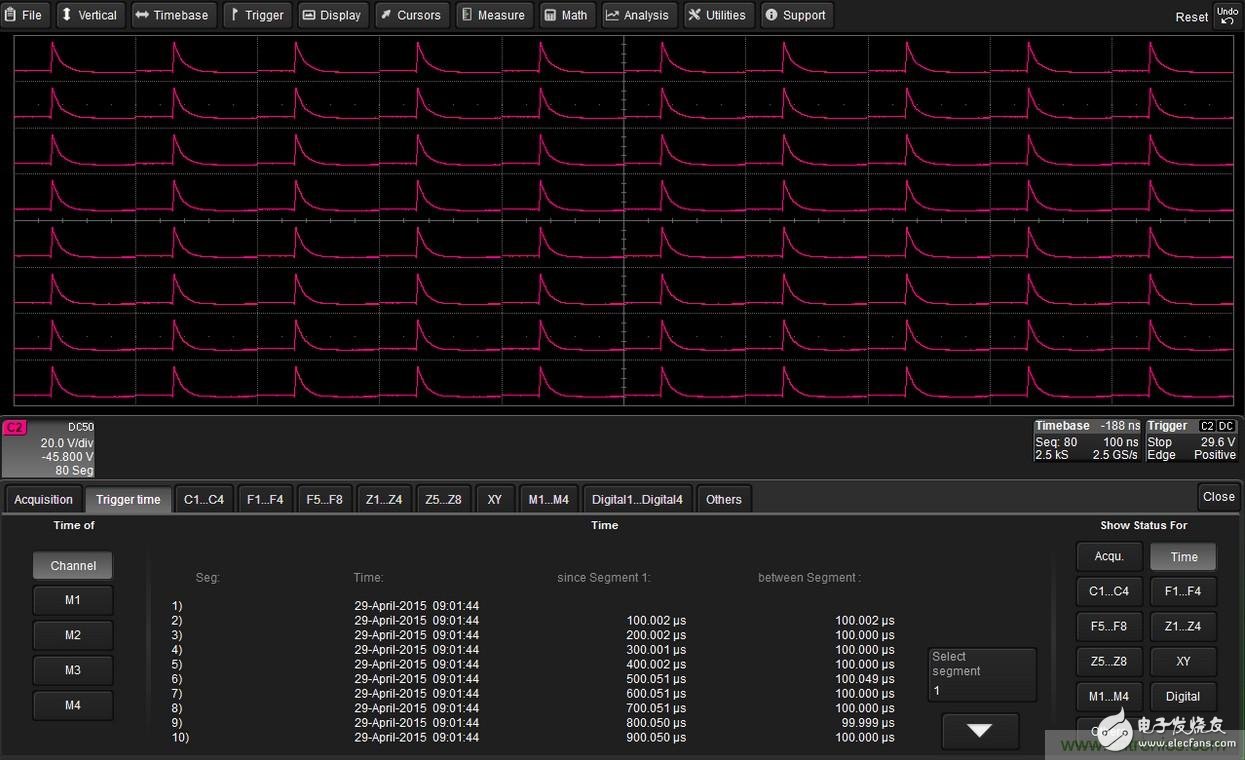Screen dimensions: 1245x760
Task: Close the status dialog panel
Action: (x=1218, y=496)
